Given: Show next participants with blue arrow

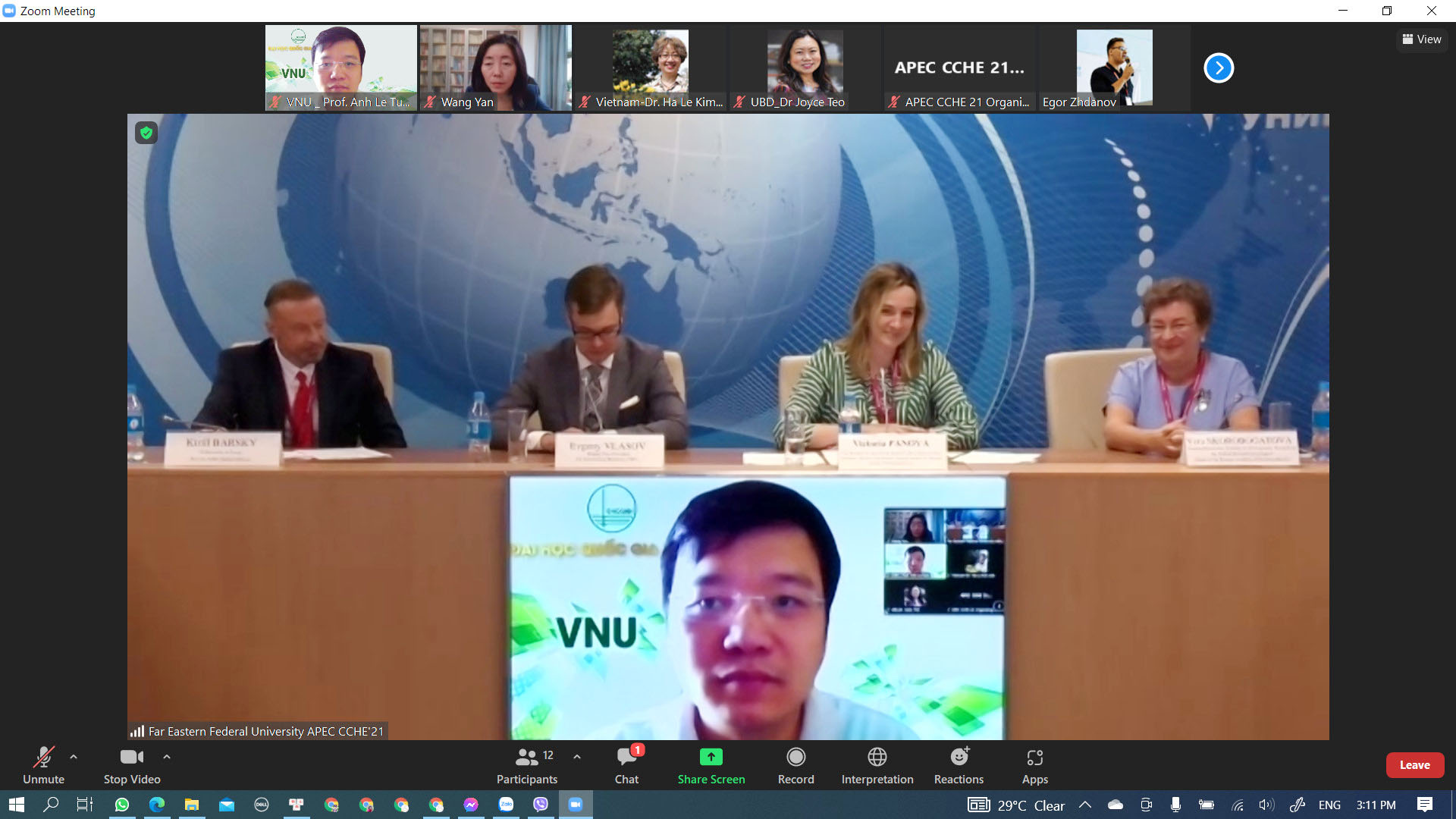Looking at the screenshot, I should 1219,68.
